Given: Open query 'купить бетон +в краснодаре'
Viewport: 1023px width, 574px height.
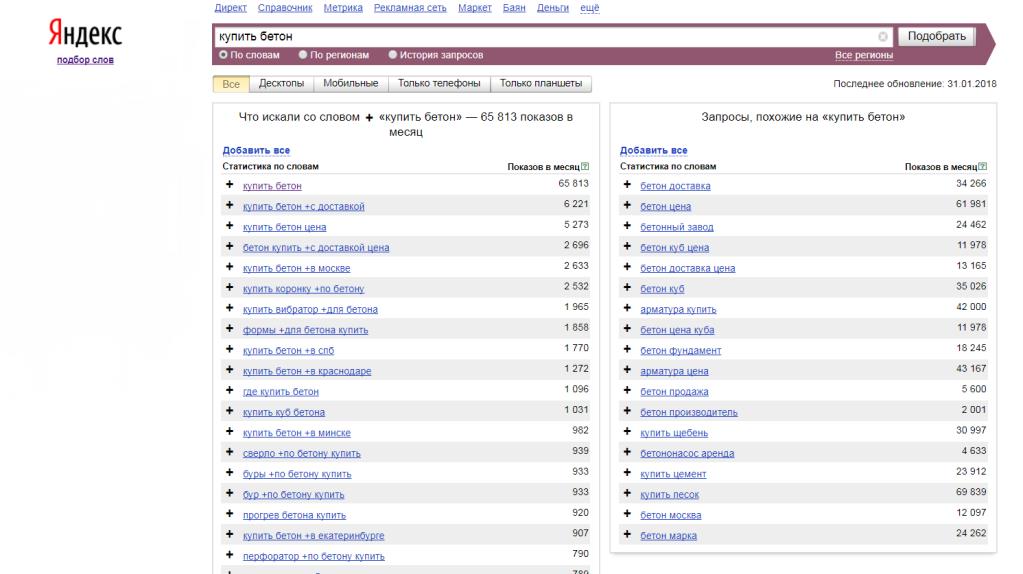Looking at the screenshot, I should 307,371.
